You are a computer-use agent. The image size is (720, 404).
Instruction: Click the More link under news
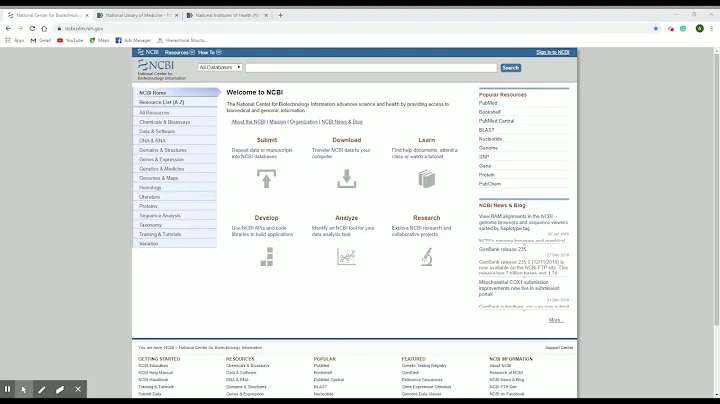[555, 320]
